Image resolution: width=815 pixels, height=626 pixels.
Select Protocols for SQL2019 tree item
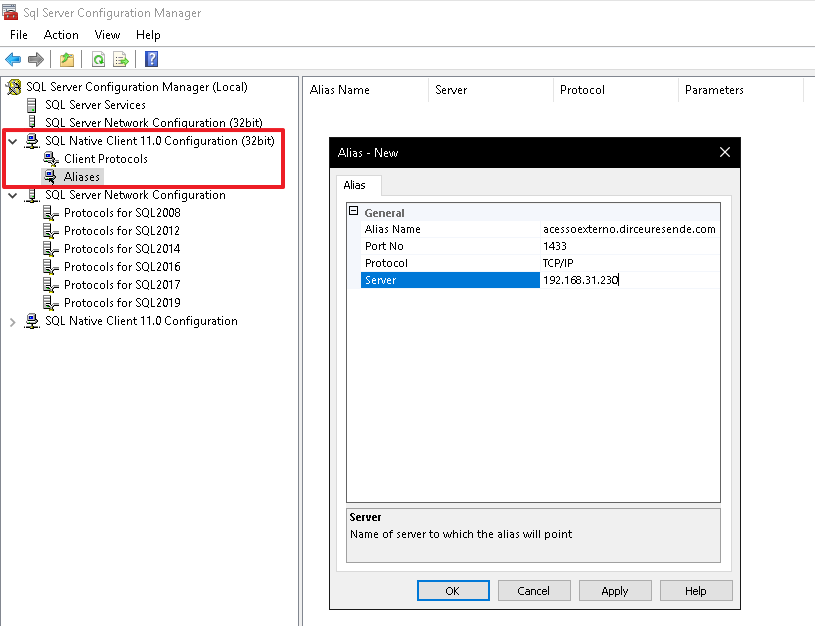(122, 303)
